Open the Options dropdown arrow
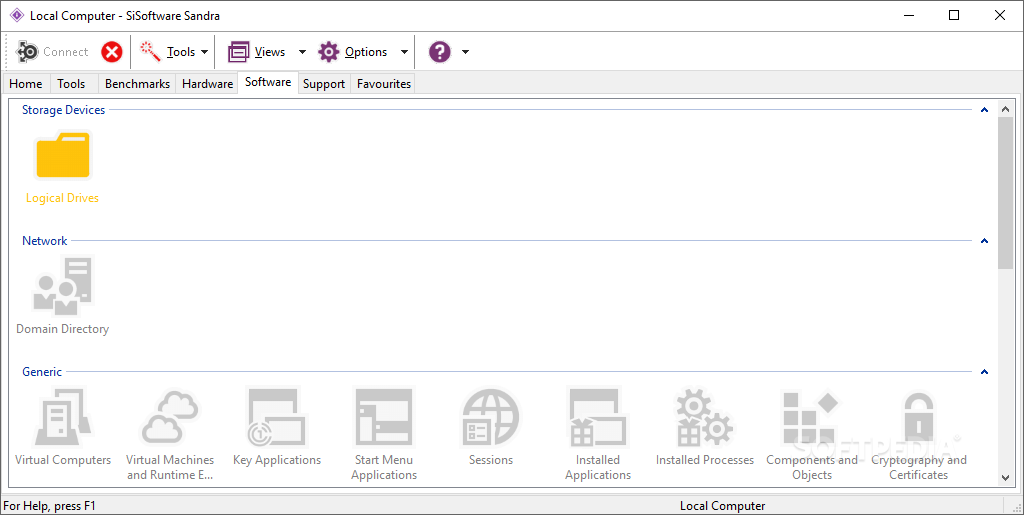Image resolution: width=1024 pixels, height=515 pixels. (x=404, y=52)
